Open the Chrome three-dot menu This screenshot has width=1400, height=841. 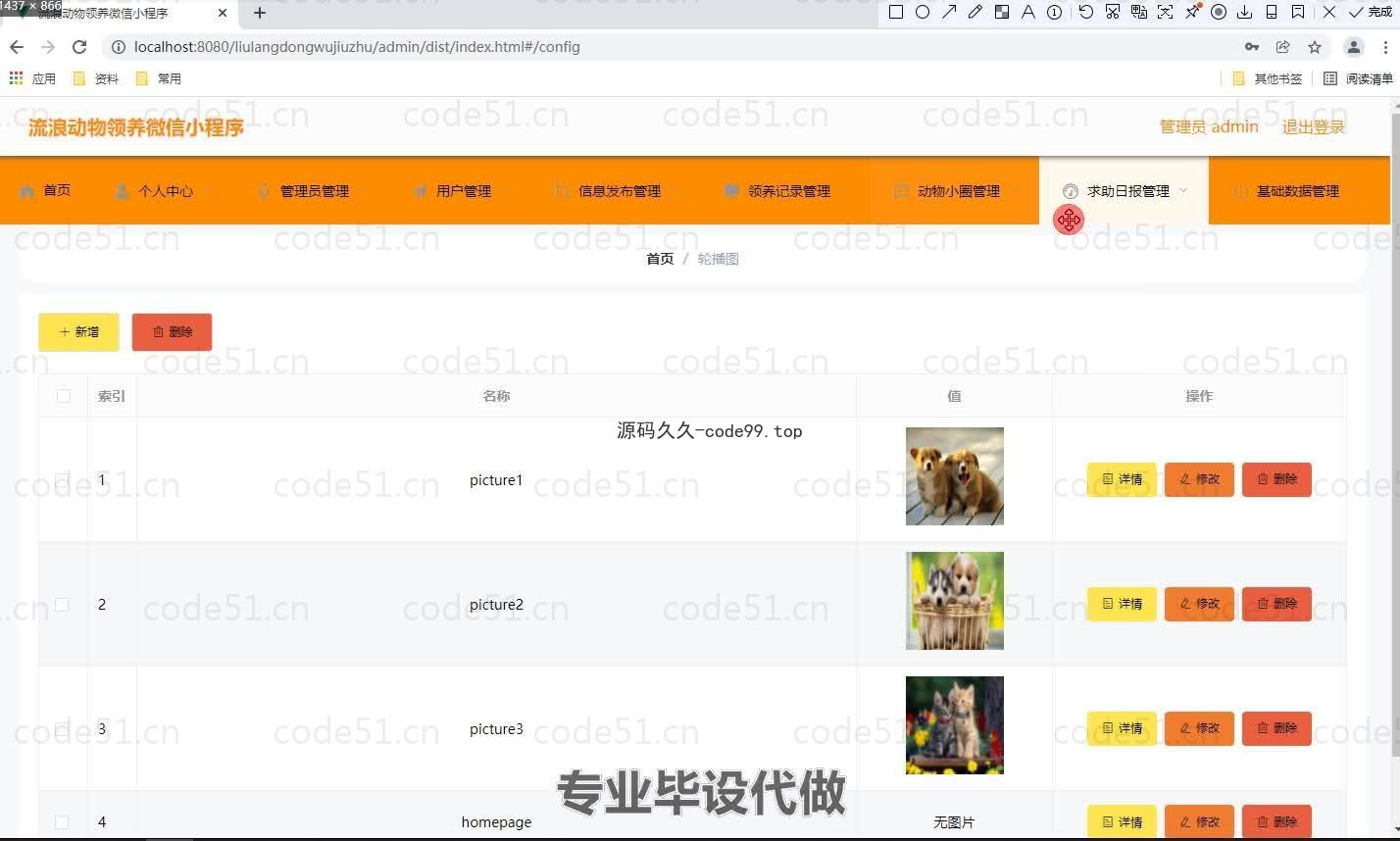click(x=1386, y=47)
